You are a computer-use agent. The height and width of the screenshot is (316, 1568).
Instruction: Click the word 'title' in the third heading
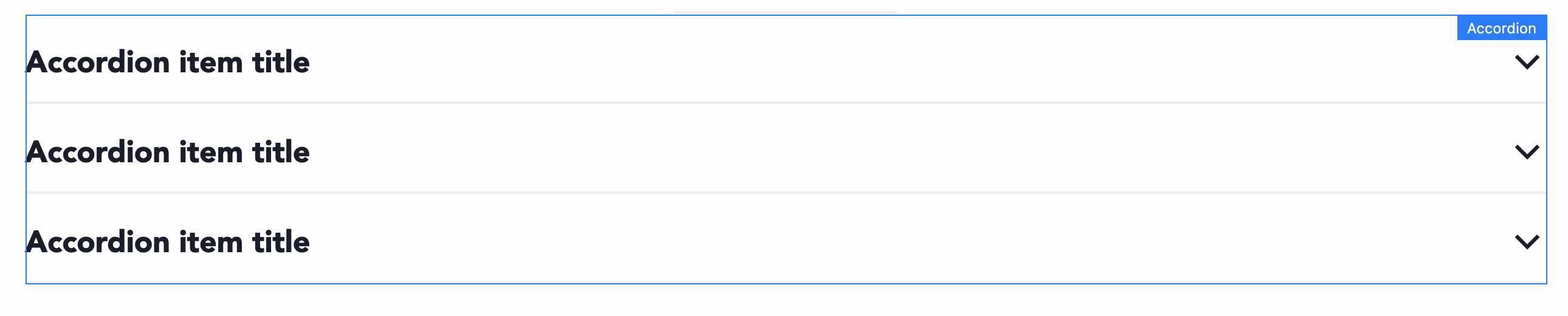pos(281,242)
